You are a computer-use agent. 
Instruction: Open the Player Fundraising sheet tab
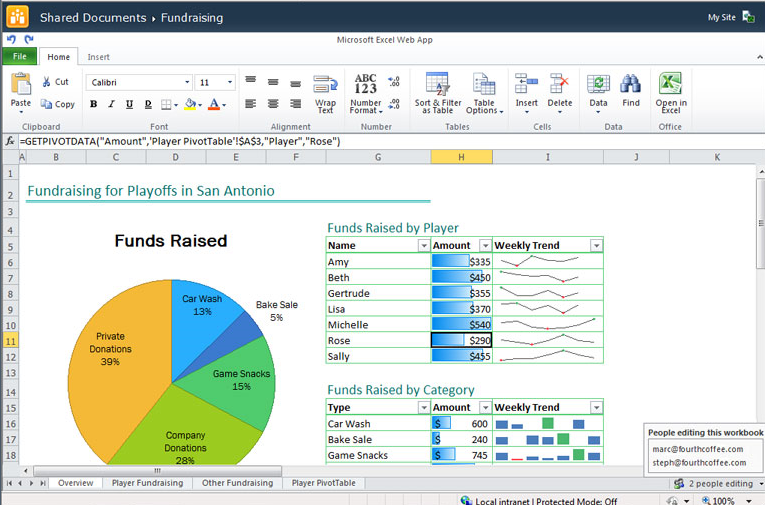click(147, 483)
